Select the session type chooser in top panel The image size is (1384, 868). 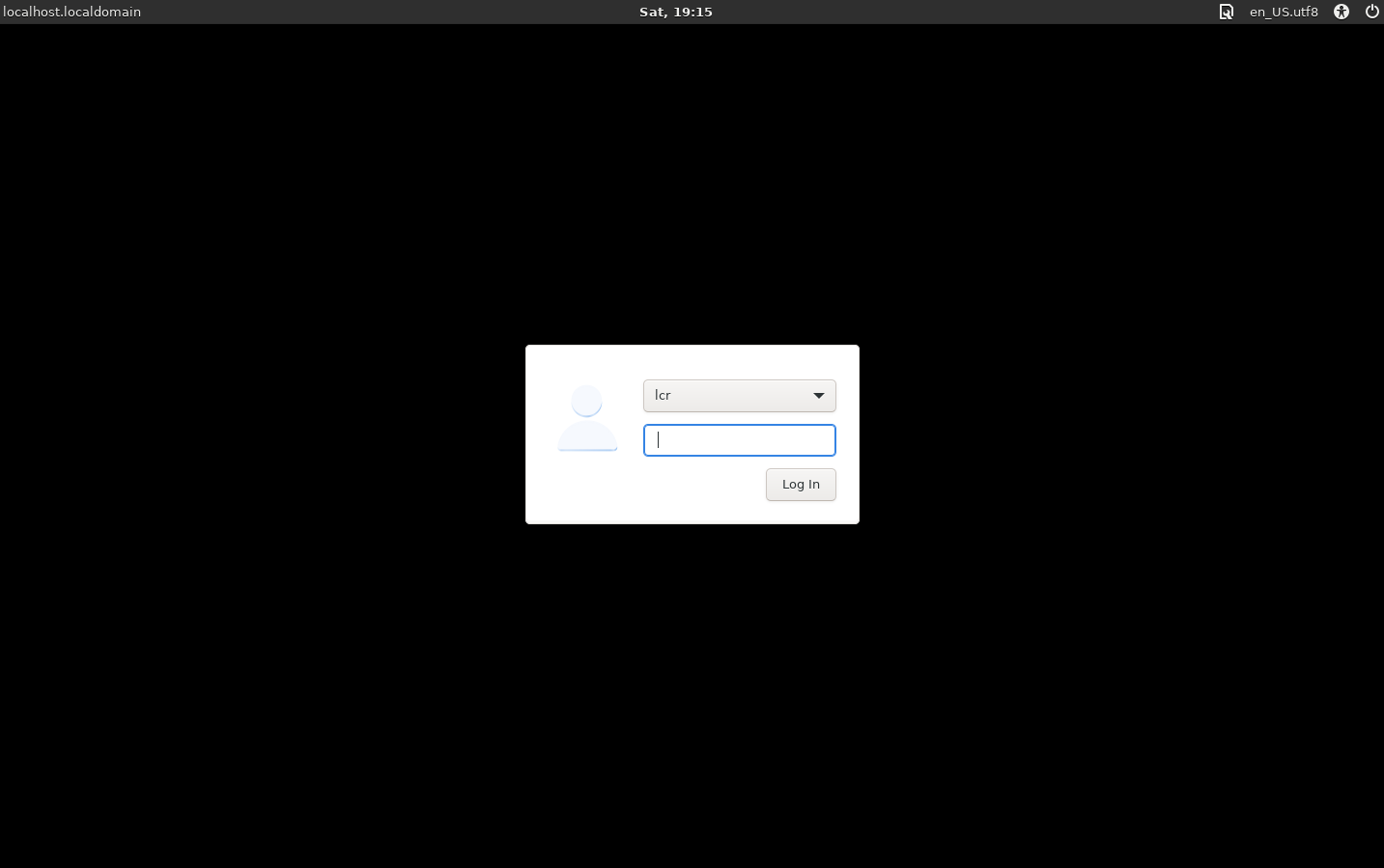(x=1226, y=12)
